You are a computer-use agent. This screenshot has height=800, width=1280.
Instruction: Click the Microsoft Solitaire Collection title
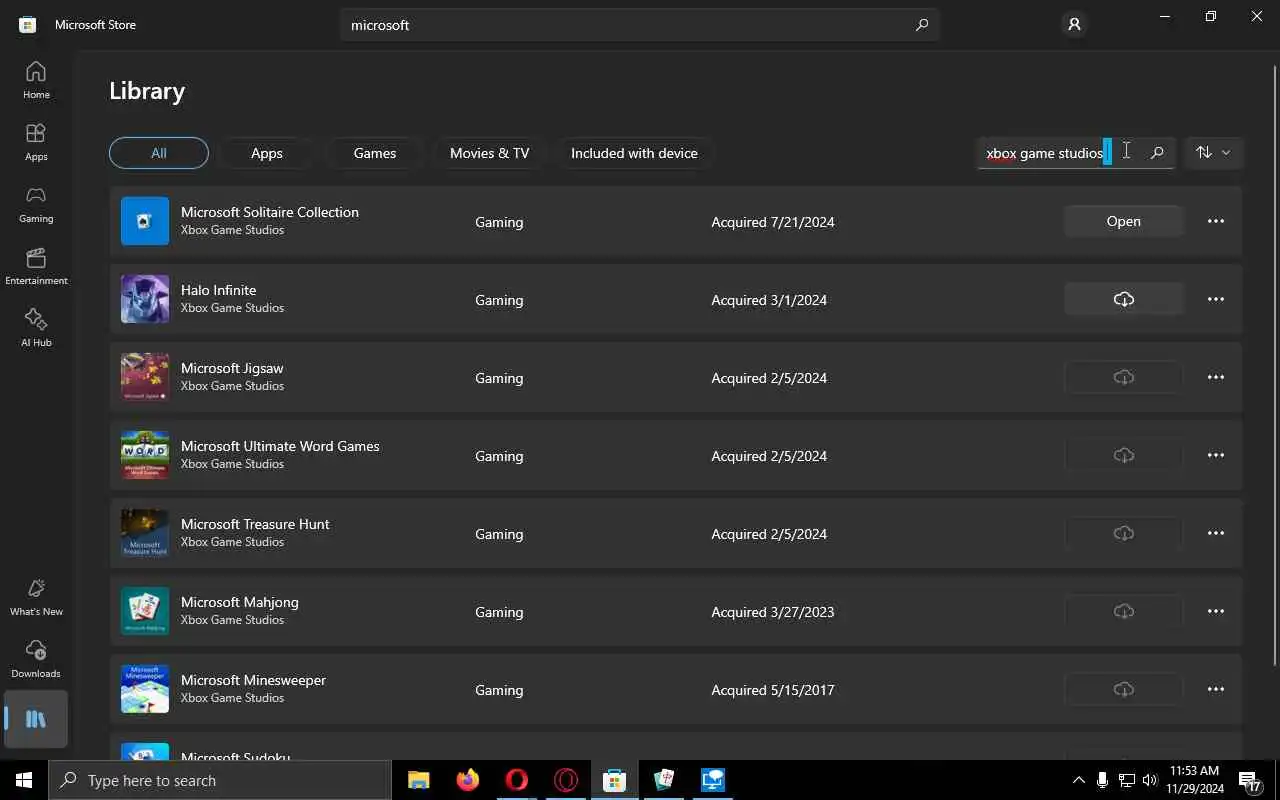pos(270,212)
